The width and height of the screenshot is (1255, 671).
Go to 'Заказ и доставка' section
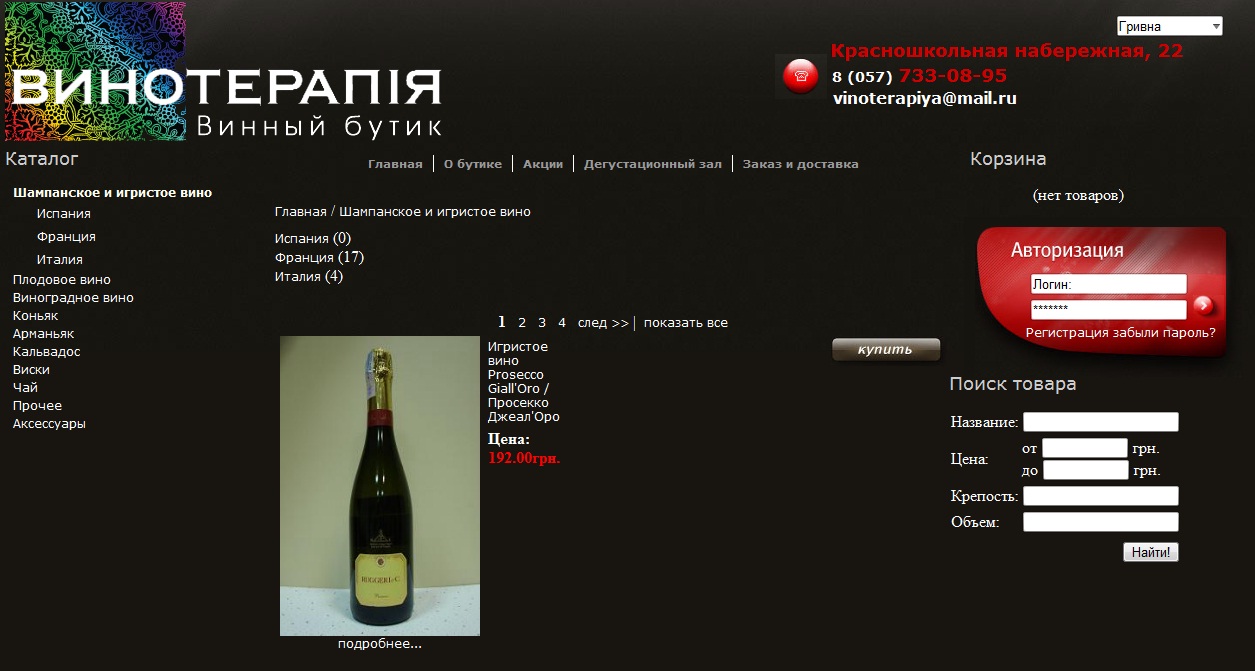click(799, 163)
